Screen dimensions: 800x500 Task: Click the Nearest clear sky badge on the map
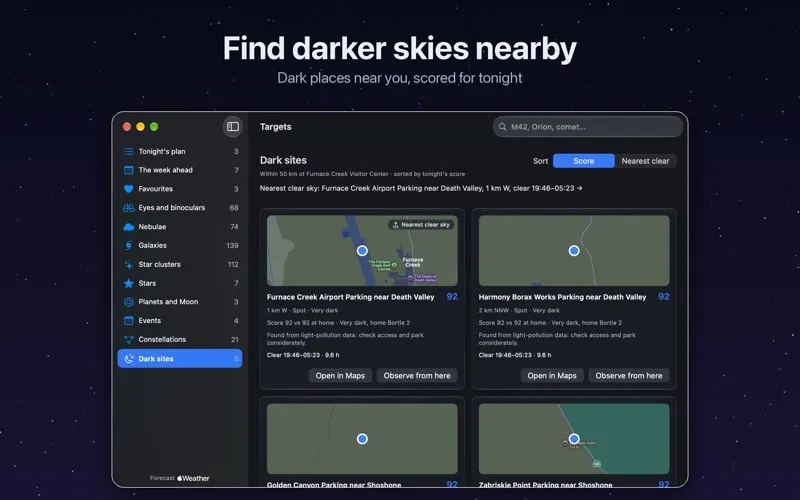tap(421, 224)
